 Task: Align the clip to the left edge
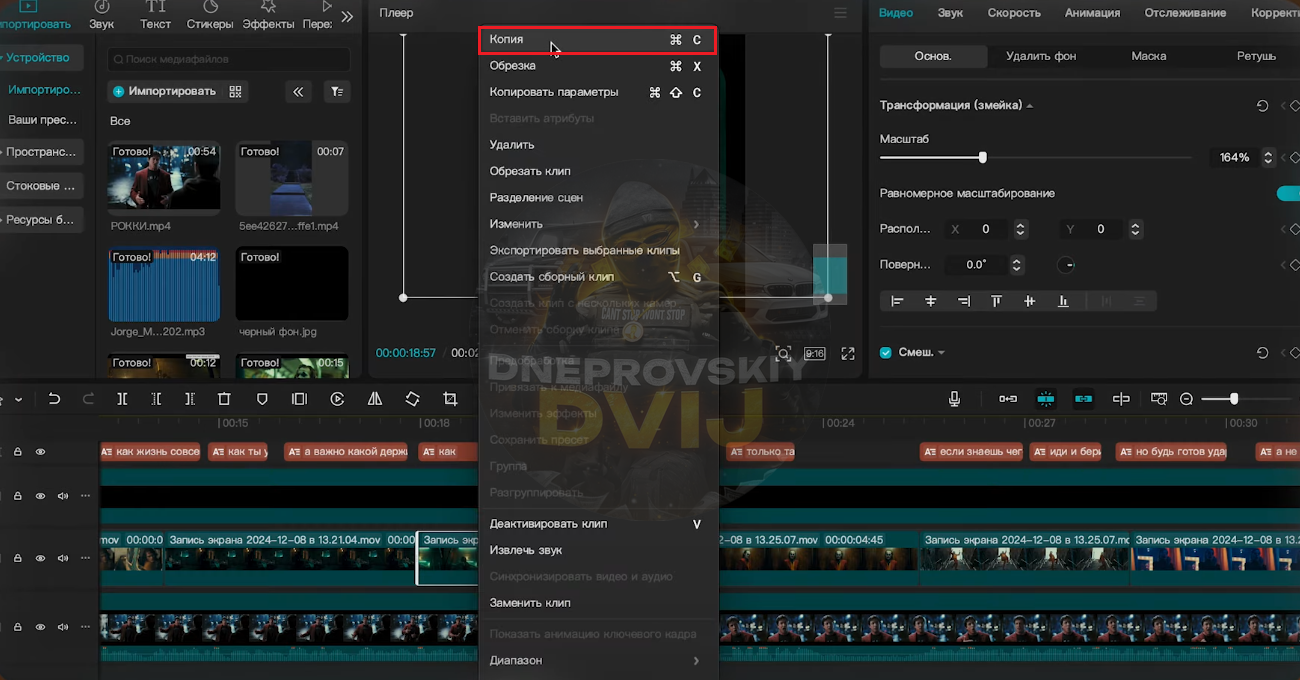point(897,301)
